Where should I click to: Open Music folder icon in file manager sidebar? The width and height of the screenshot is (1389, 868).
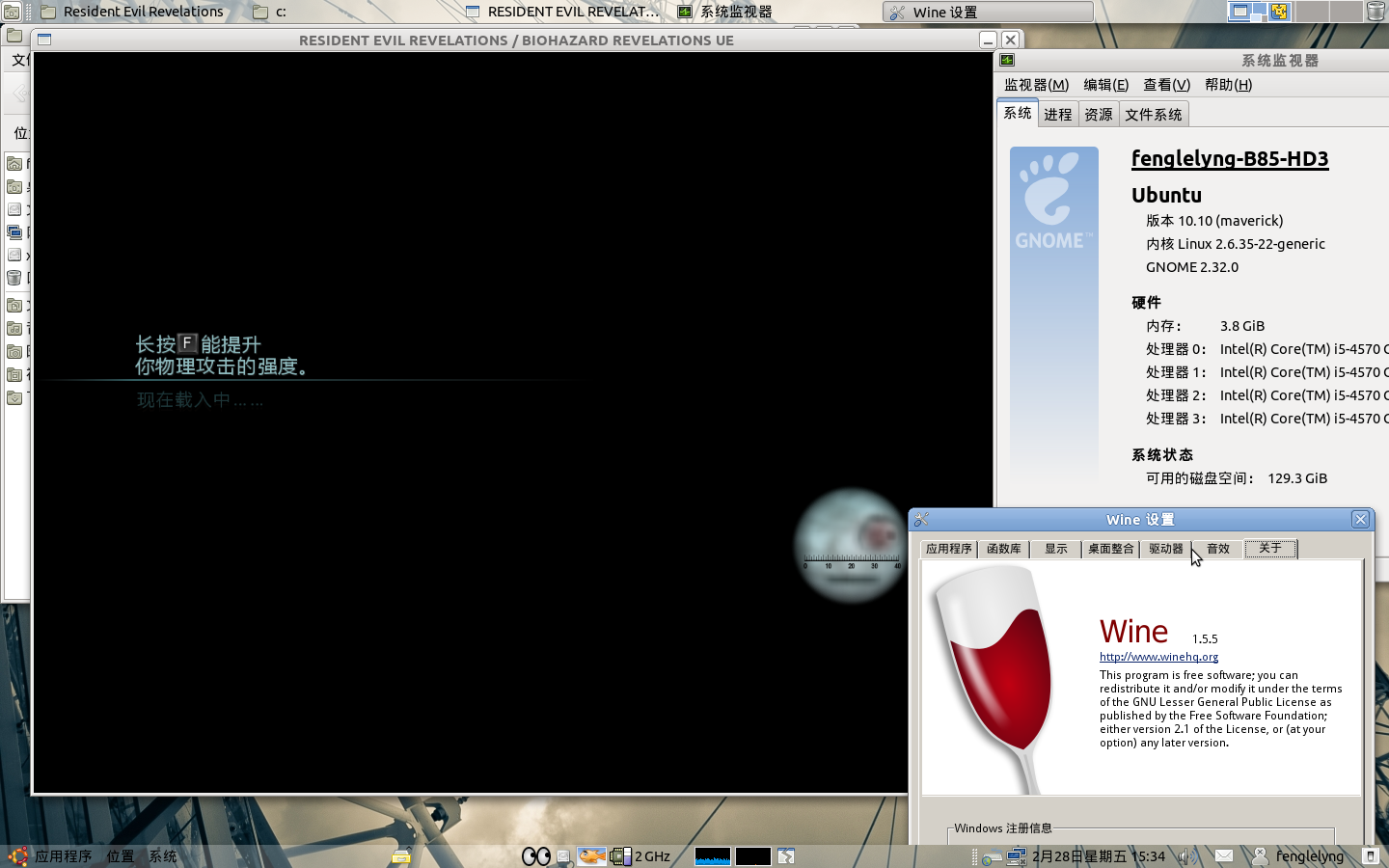14,328
